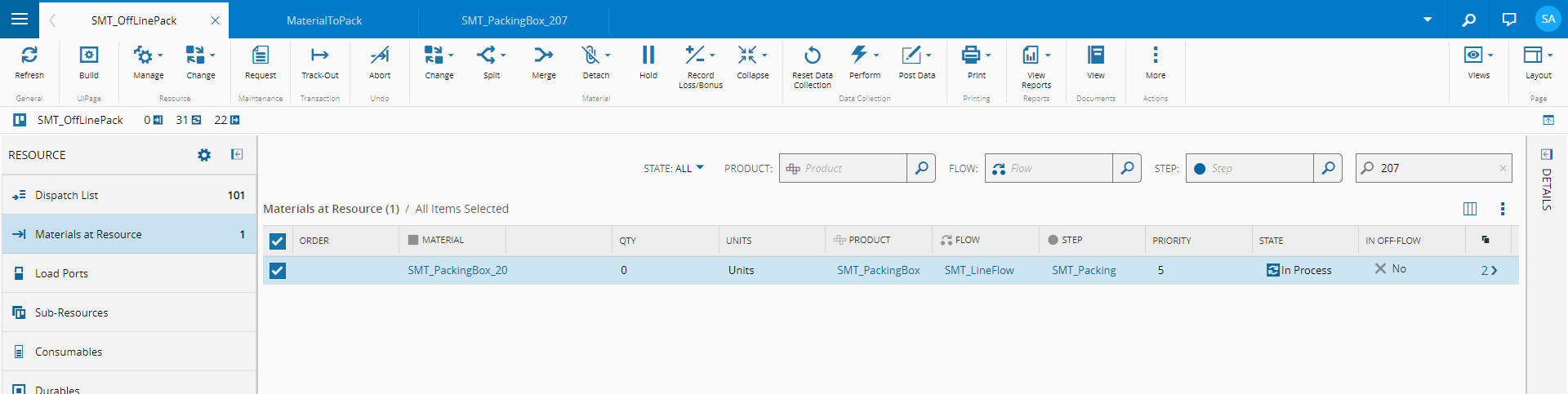The image size is (1568, 394).
Task: Collapse the Resource side panel
Action: click(x=237, y=154)
